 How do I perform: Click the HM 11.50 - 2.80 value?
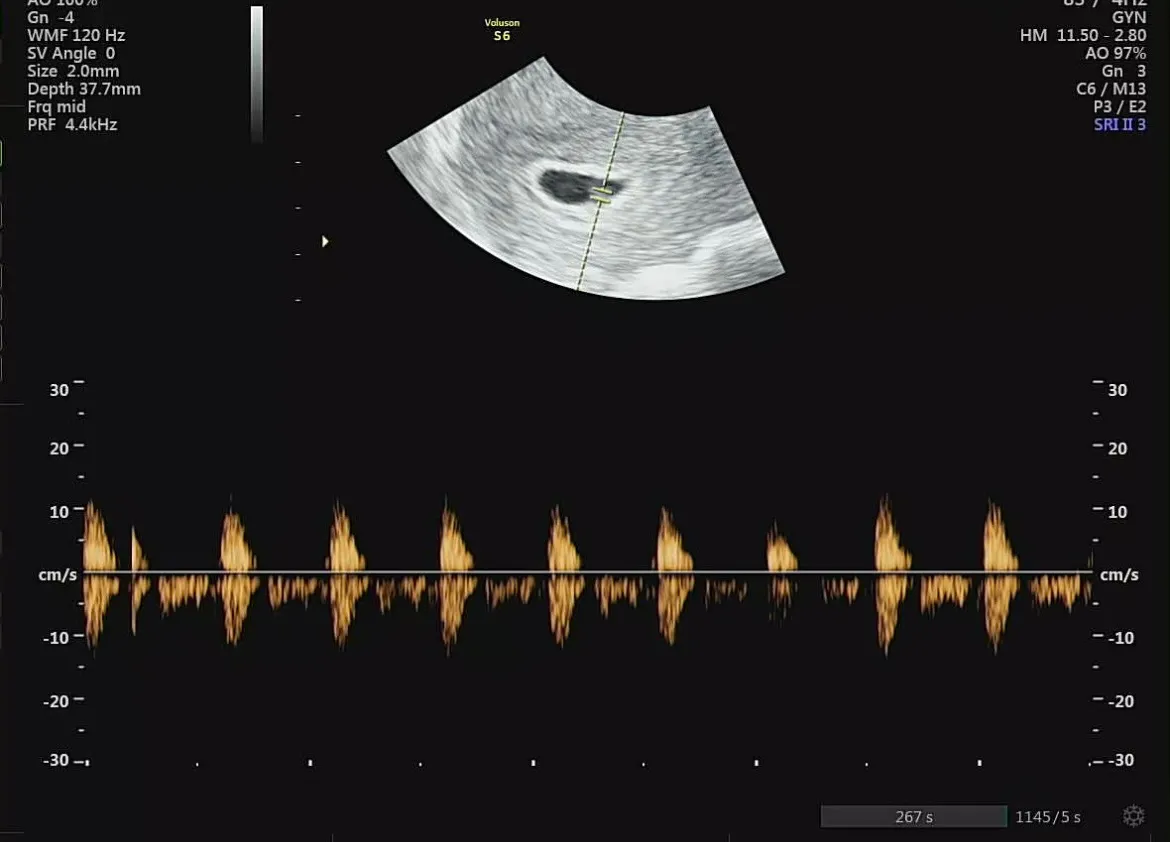coord(1083,35)
